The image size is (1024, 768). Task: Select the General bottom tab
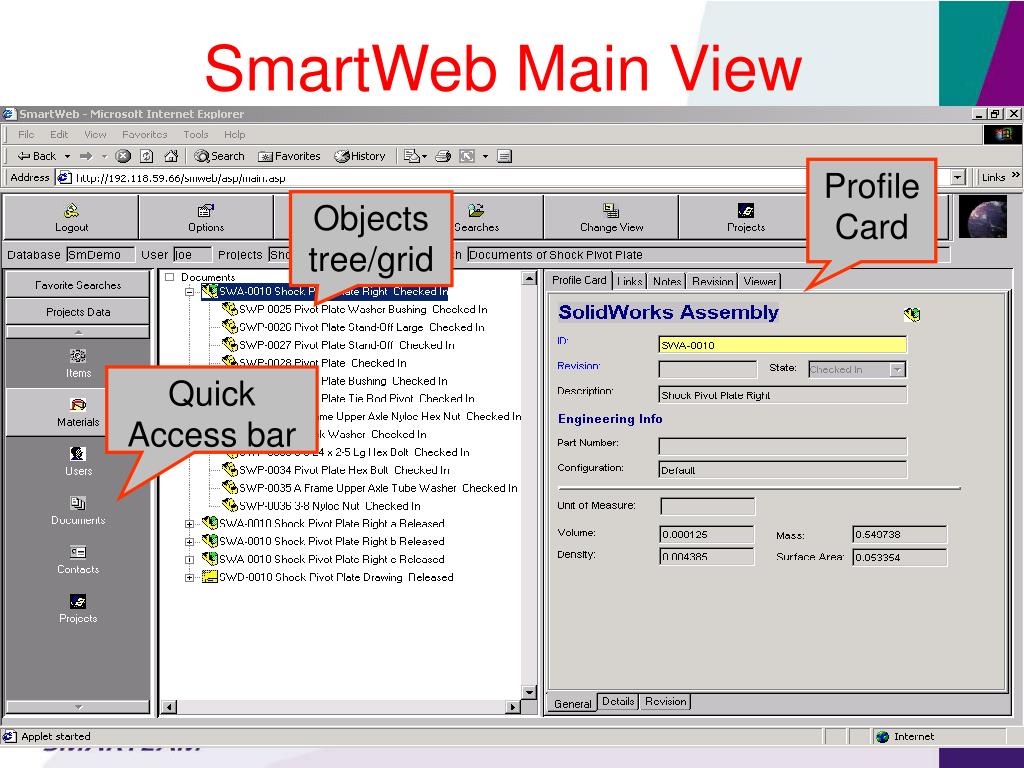click(x=572, y=703)
